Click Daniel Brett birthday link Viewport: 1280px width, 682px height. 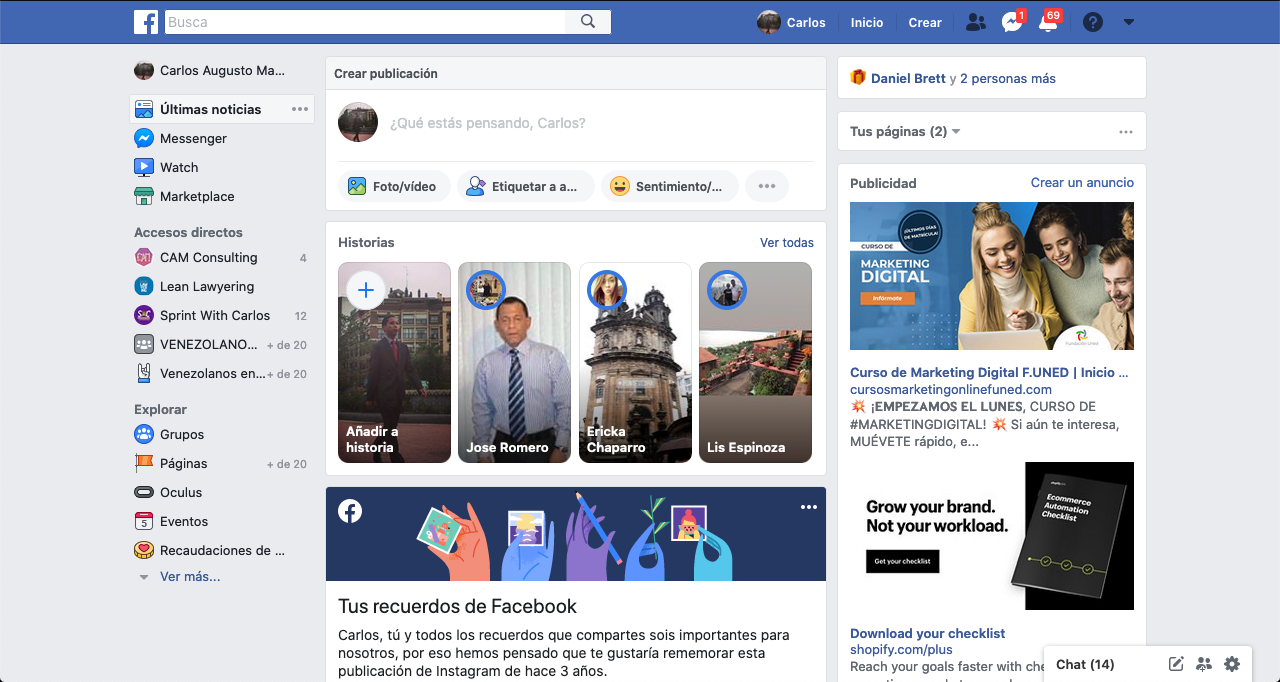coord(908,78)
